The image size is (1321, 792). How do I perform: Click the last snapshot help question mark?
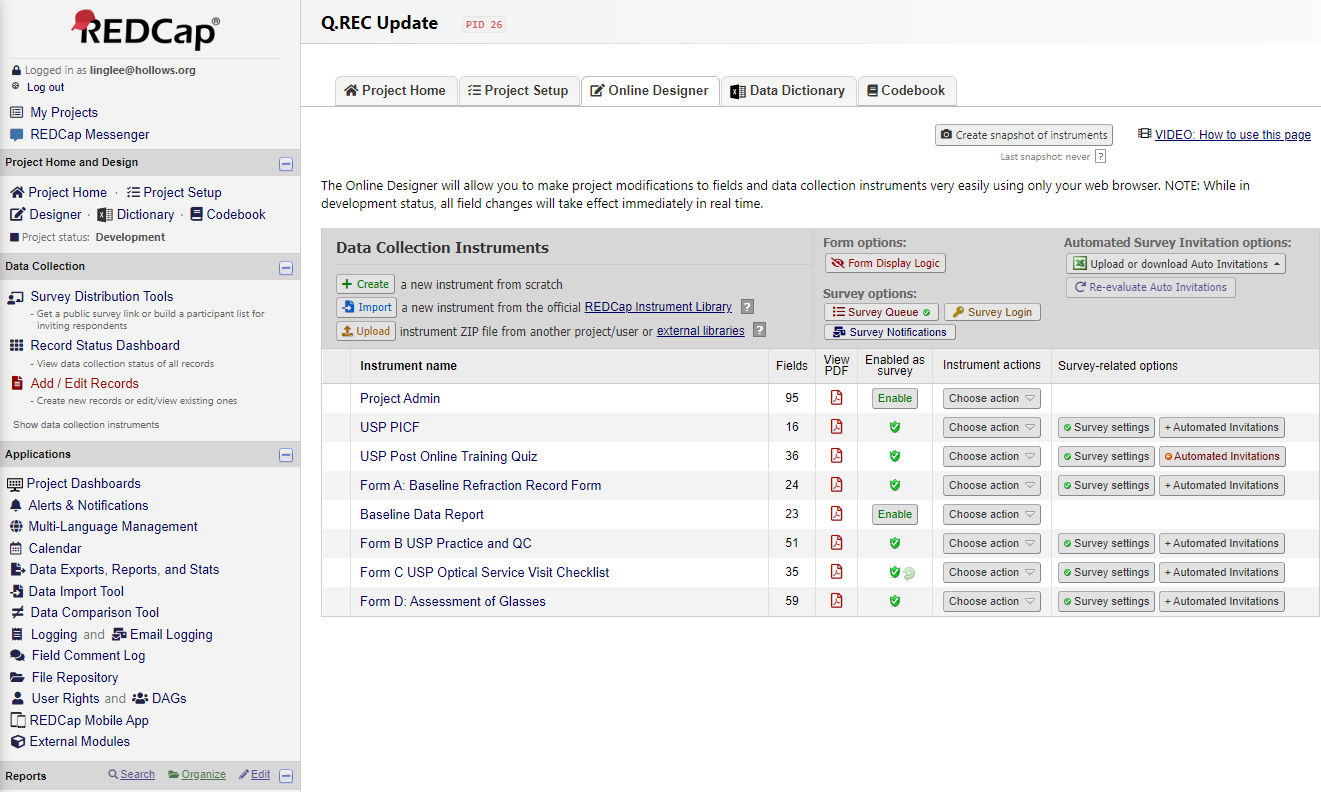[1100, 156]
